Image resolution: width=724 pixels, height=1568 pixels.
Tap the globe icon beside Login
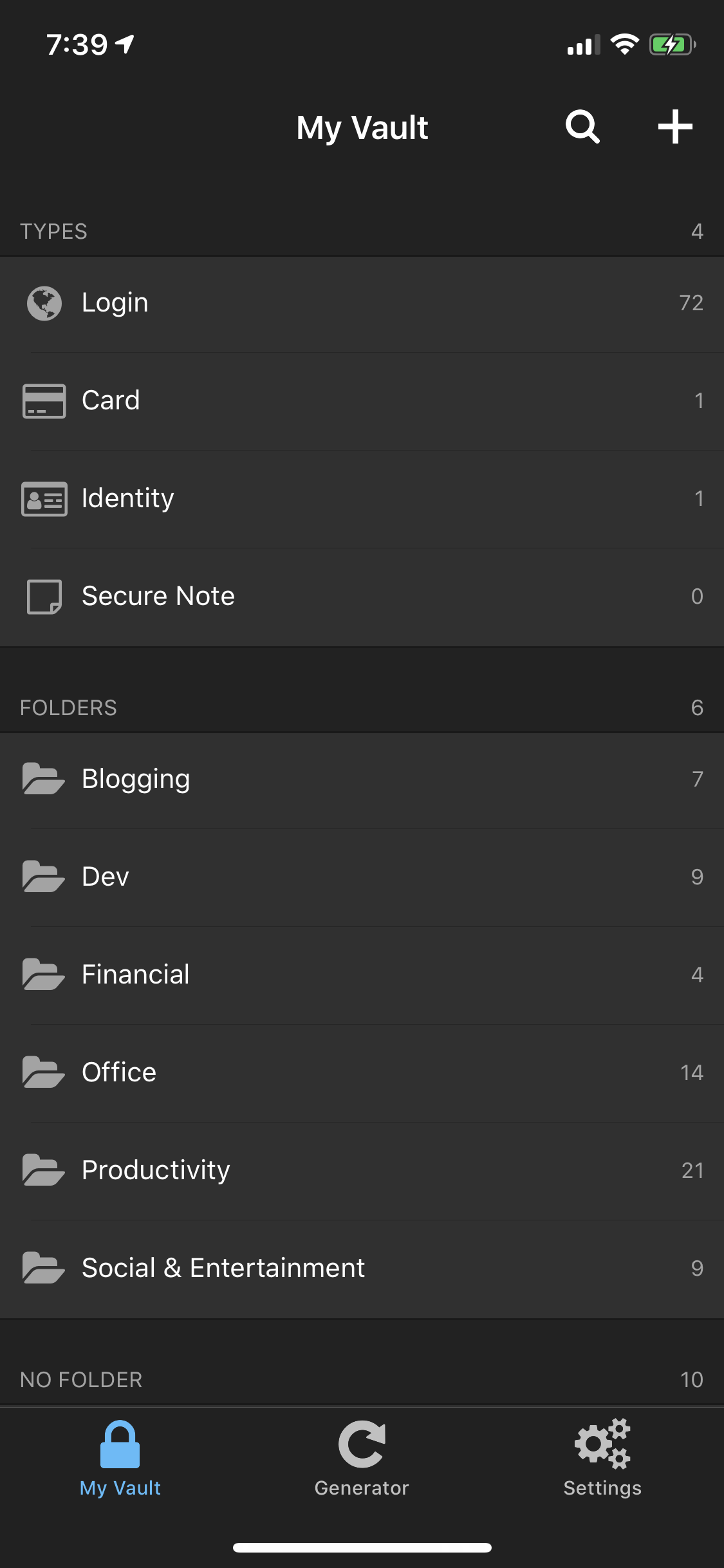click(x=44, y=303)
